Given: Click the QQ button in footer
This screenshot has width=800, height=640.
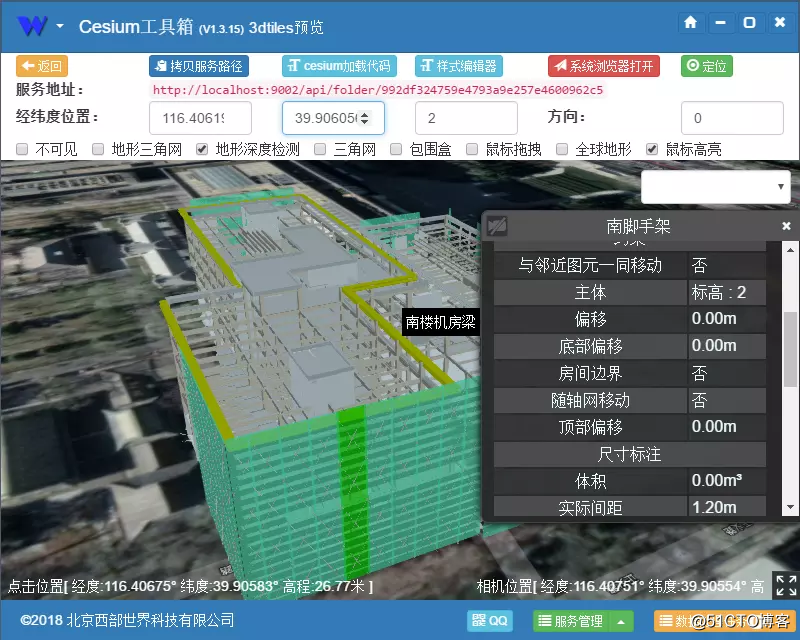Looking at the screenshot, I should pyautogui.click(x=490, y=621).
